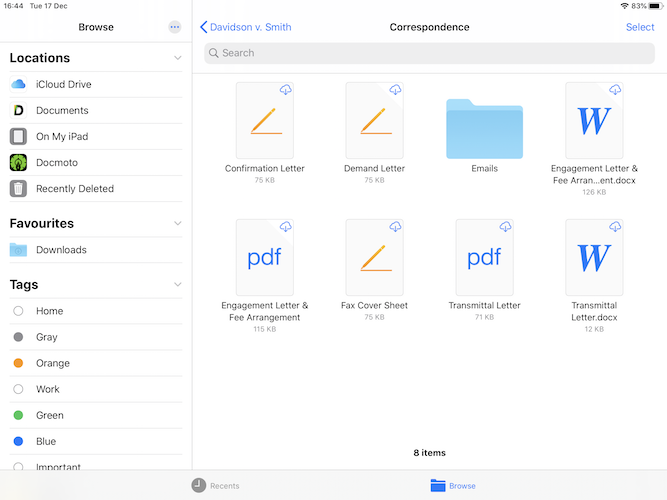667x500 pixels.
Task: Click the 'Work' tag label
Action: coord(48,389)
